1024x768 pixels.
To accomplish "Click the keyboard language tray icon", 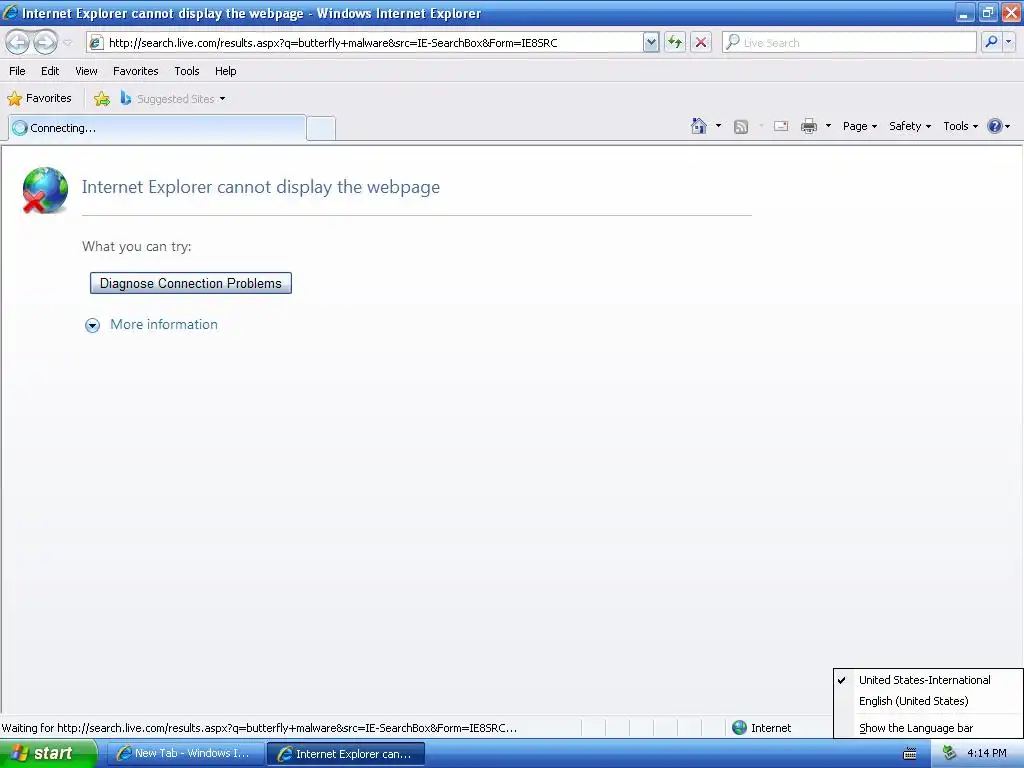I will click(909, 754).
